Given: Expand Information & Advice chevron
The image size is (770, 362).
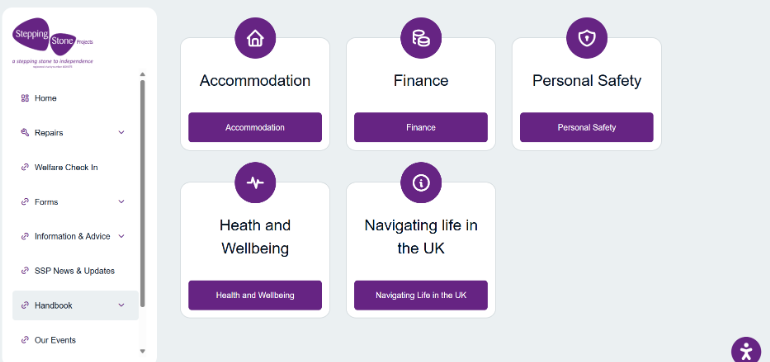Looking at the screenshot, I should click(122, 236).
